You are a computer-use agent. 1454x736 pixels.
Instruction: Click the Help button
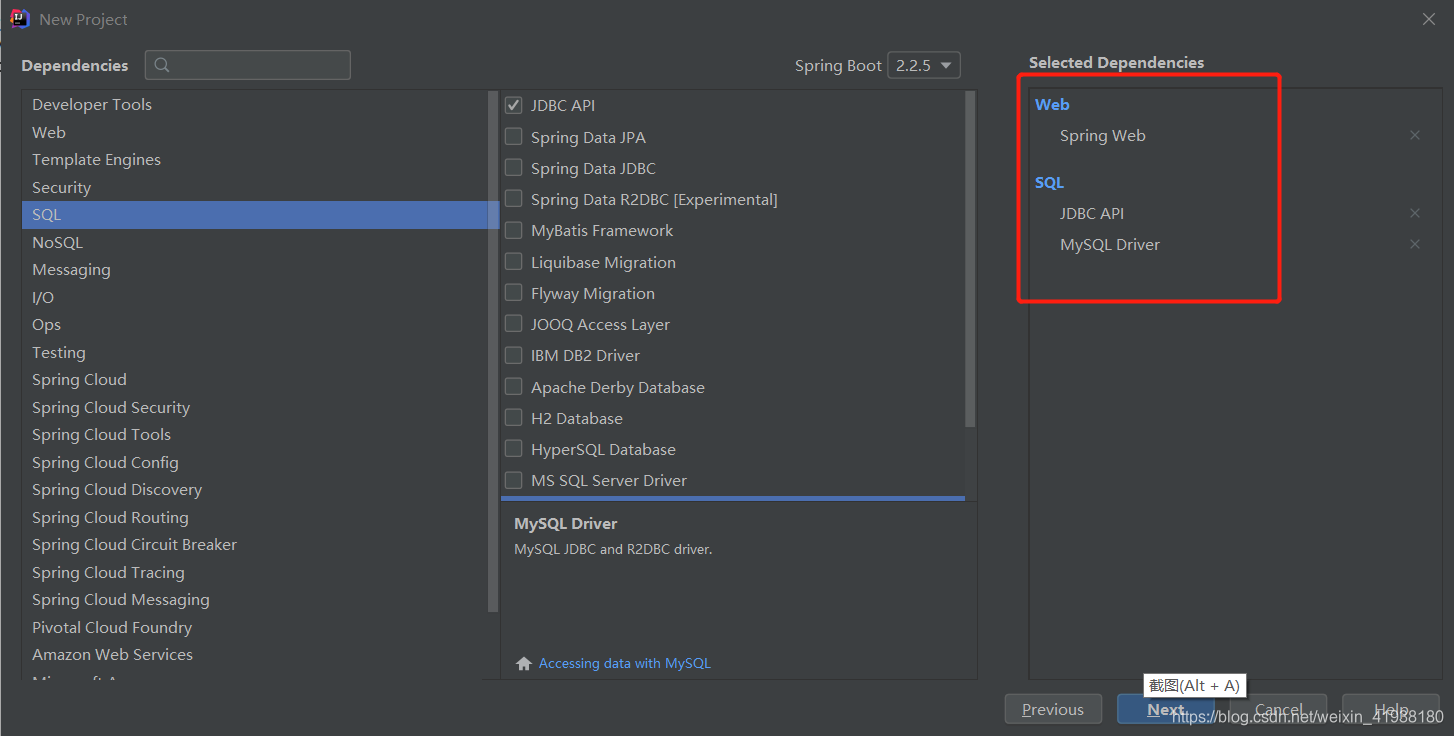pos(1391,709)
